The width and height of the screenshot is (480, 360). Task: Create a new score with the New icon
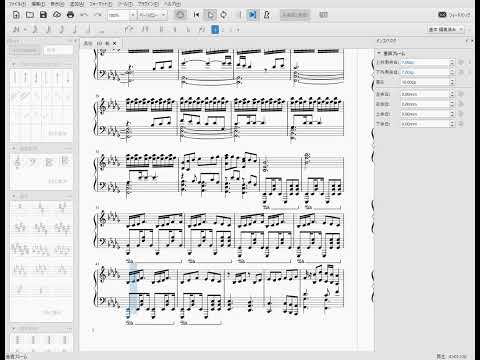click(16, 15)
